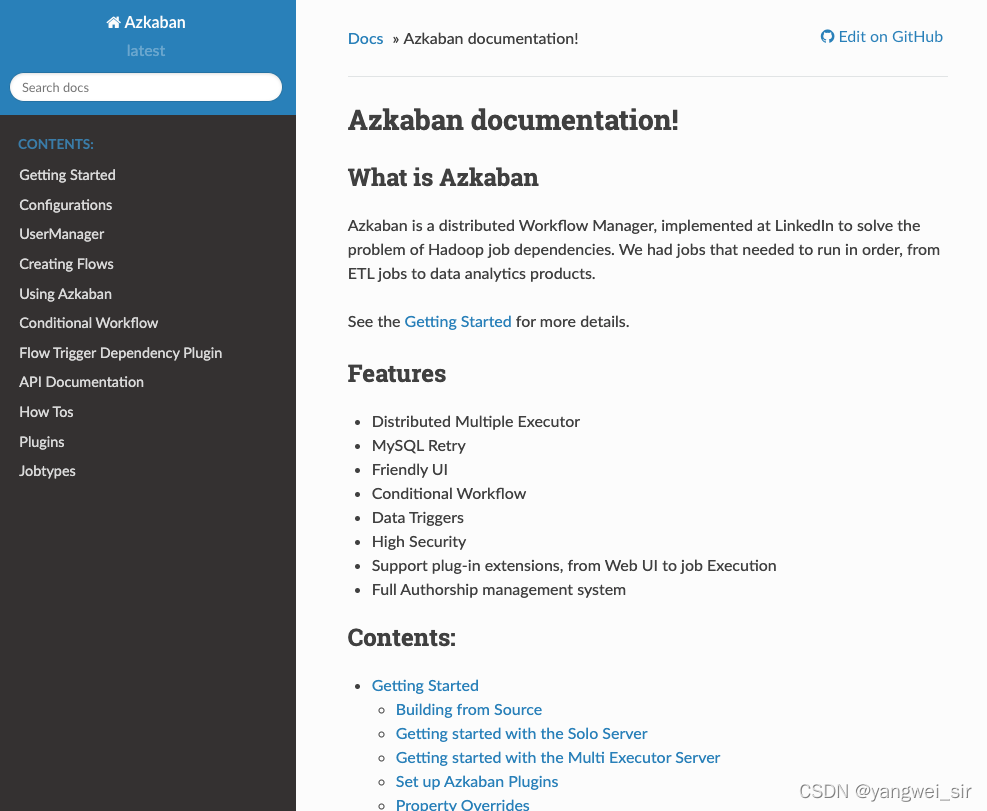Open Jobtypes sidebar entry
Image resolution: width=987 pixels, height=811 pixels.
pos(47,471)
